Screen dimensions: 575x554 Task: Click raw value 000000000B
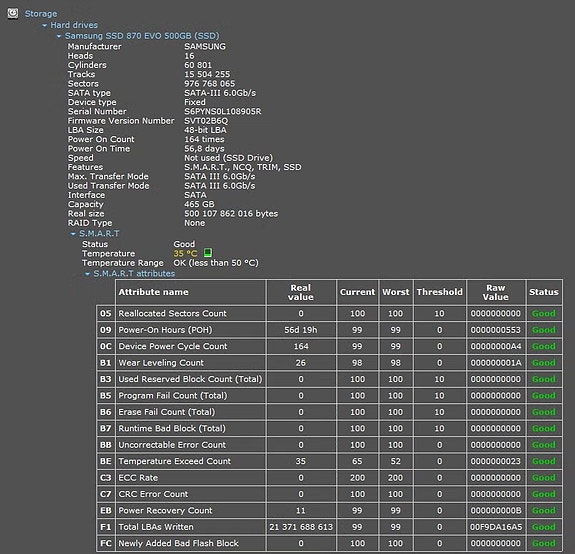coord(496,510)
